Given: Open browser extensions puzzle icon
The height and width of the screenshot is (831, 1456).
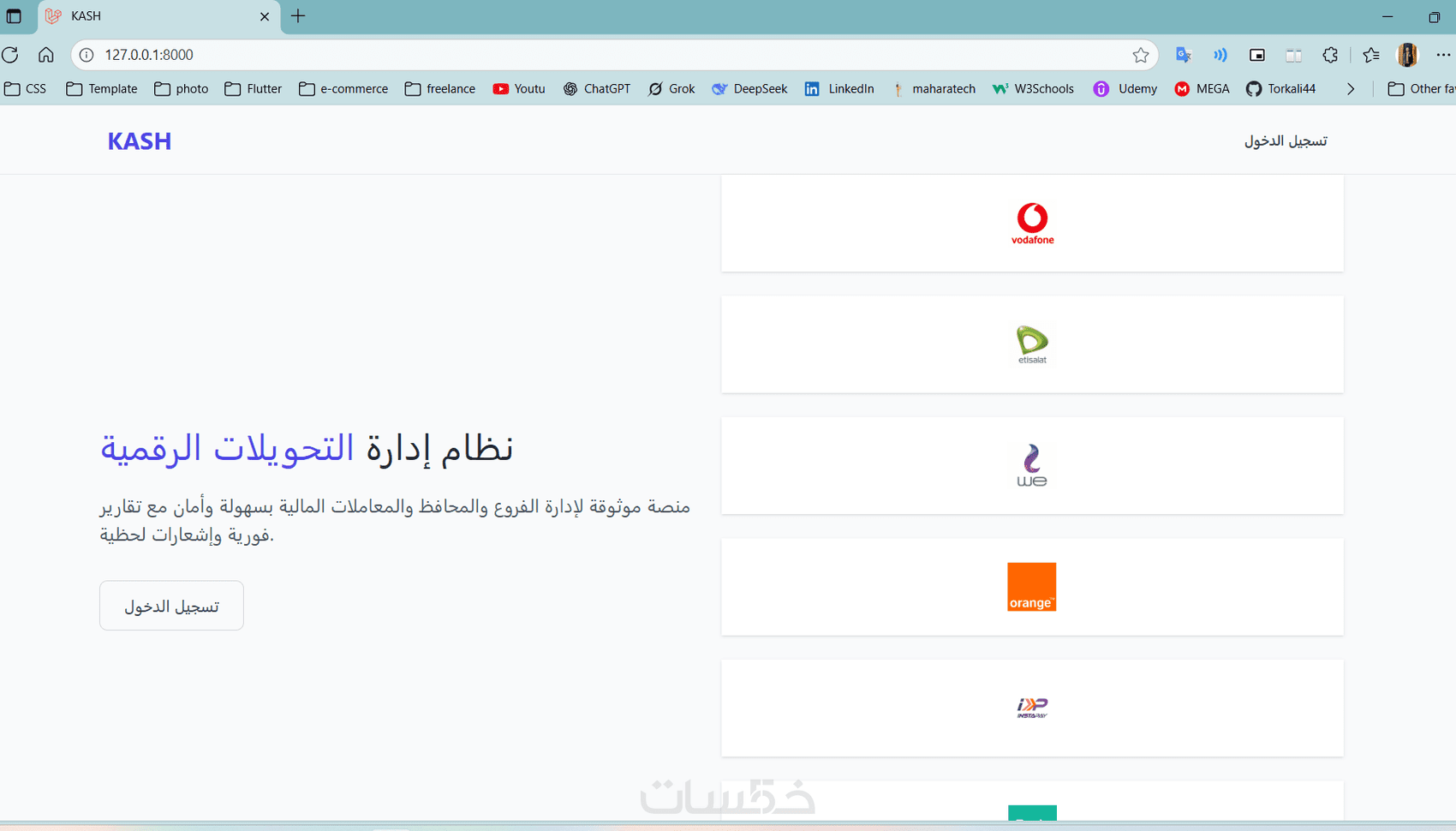Looking at the screenshot, I should tap(1330, 55).
